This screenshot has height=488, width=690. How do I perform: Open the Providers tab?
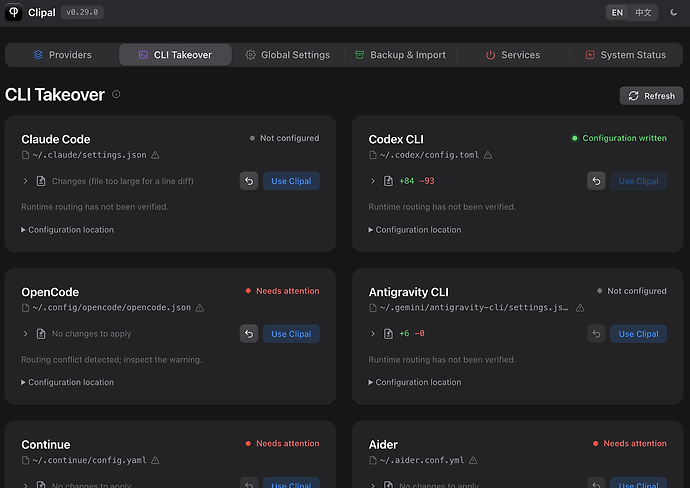point(62,55)
